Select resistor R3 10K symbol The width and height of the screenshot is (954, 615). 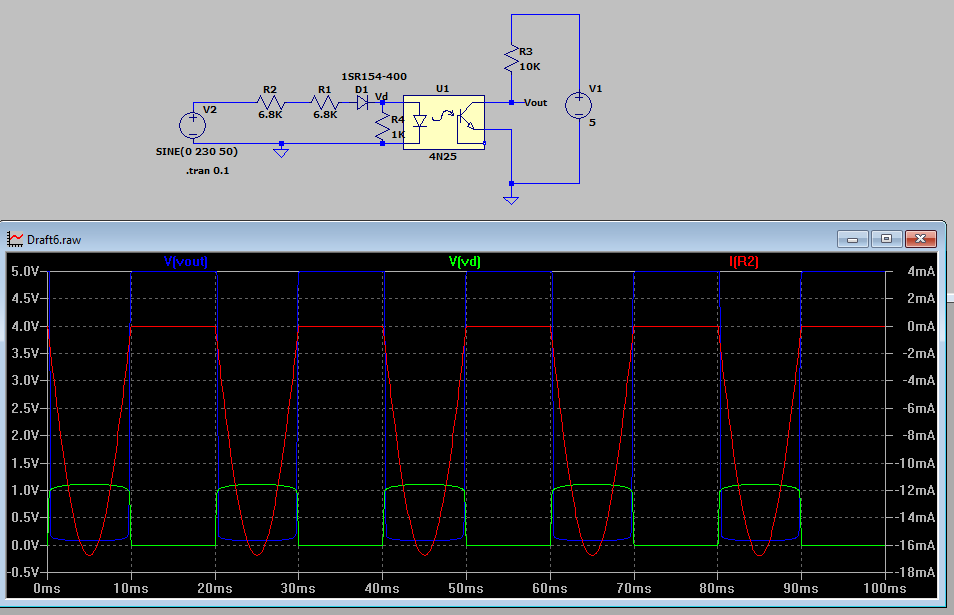tap(512, 60)
